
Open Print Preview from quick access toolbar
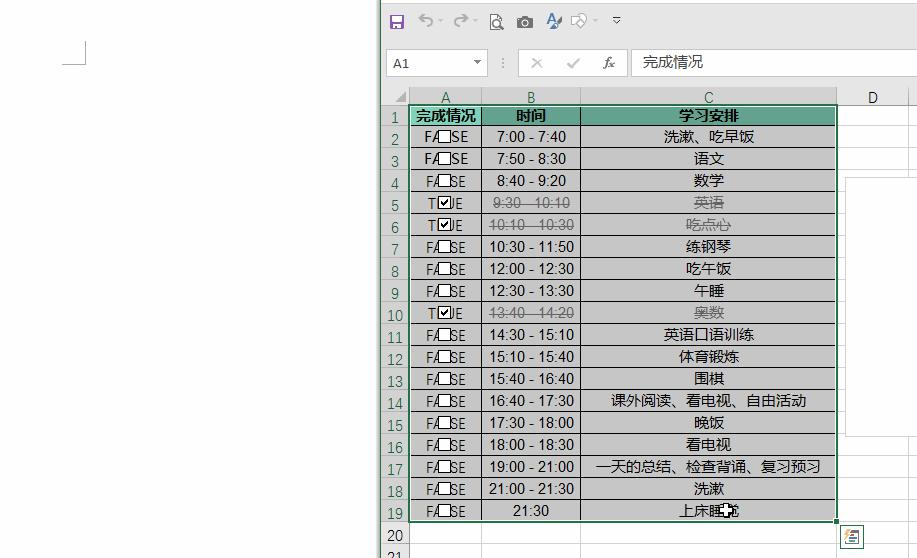496,22
